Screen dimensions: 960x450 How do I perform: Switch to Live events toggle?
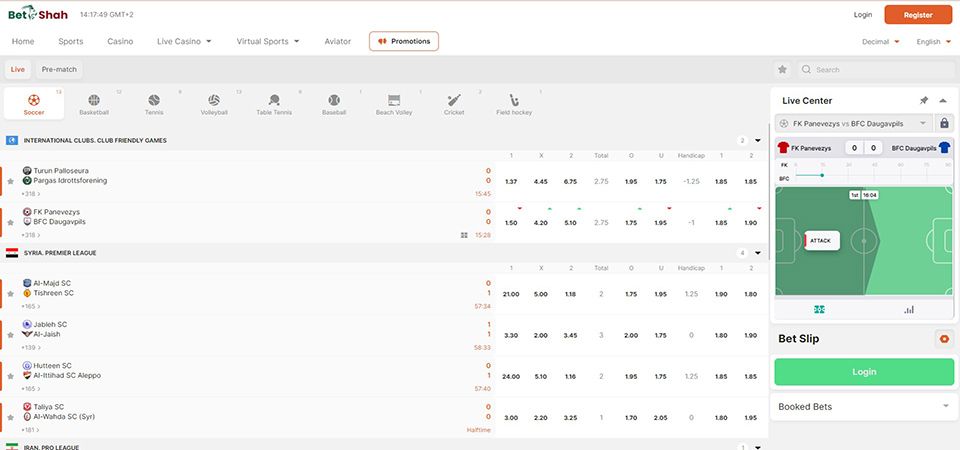[18, 70]
